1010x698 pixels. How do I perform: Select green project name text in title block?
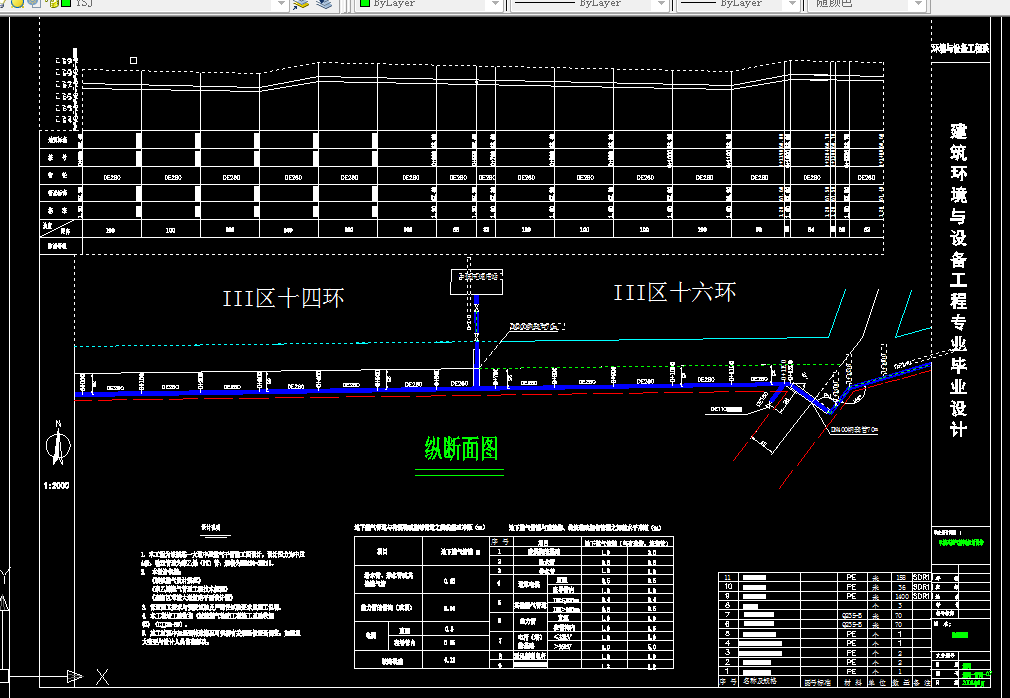pos(961,543)
